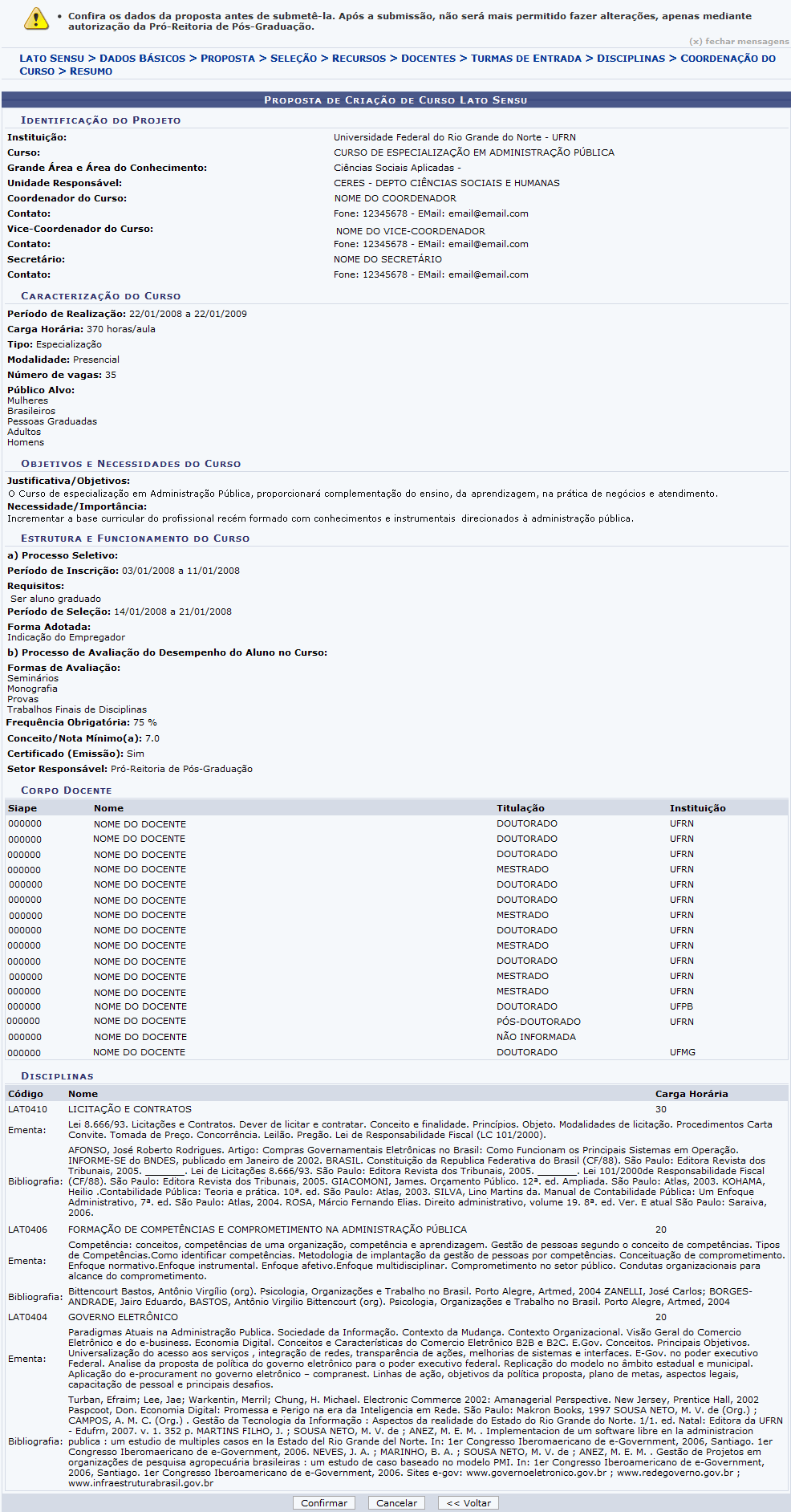This screenshot has height=1512, width=791.
Task: Click the Proposta de Criação title bar
Action: coord(395,100)
